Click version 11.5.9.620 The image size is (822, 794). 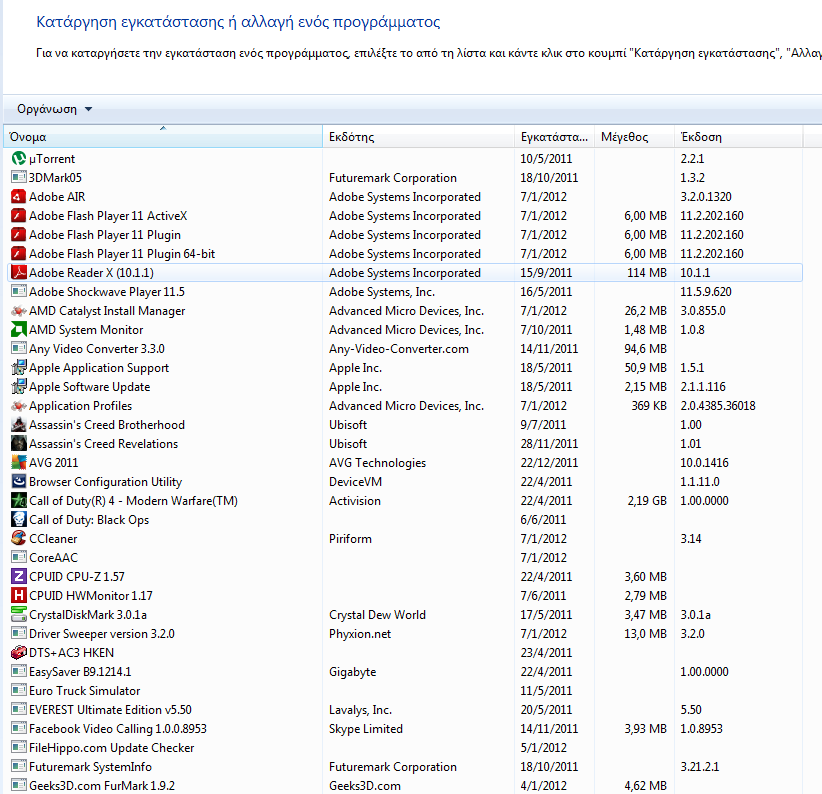(706, 291)
